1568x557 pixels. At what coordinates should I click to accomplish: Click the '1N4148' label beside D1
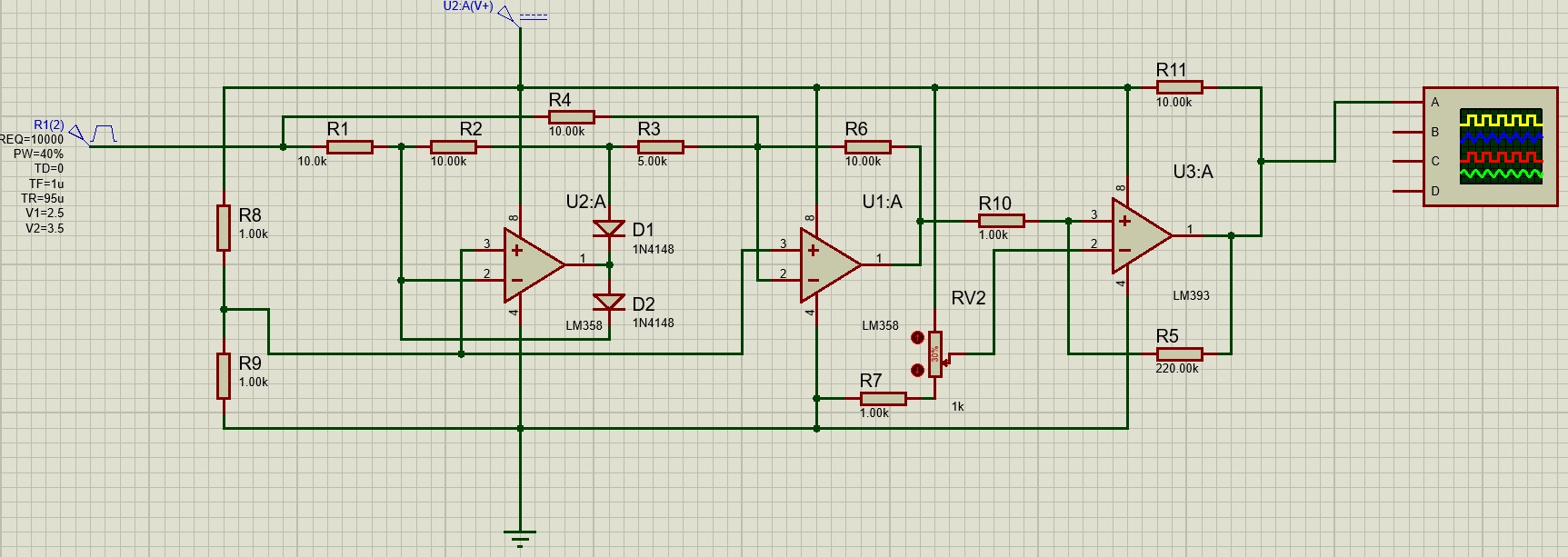click(654, 250)
